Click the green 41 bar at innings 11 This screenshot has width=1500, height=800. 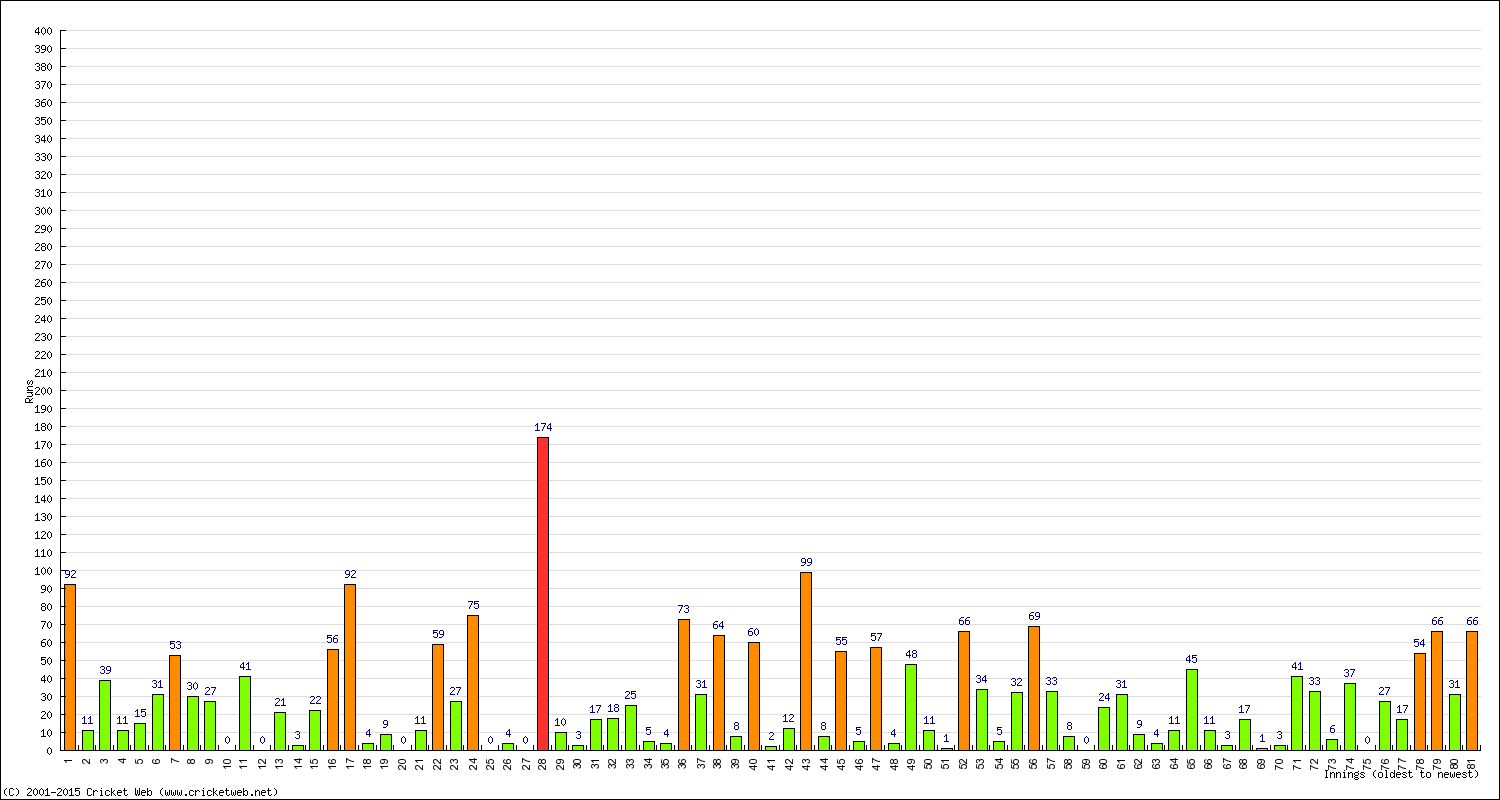click(x=245, y=713)
